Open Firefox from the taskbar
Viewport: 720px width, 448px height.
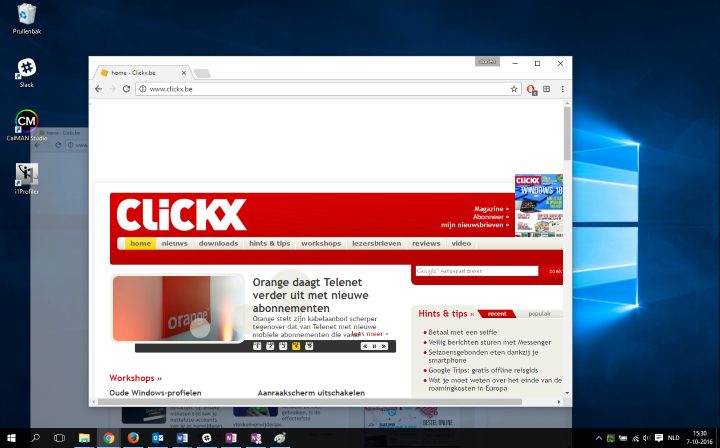coord(133,438)
